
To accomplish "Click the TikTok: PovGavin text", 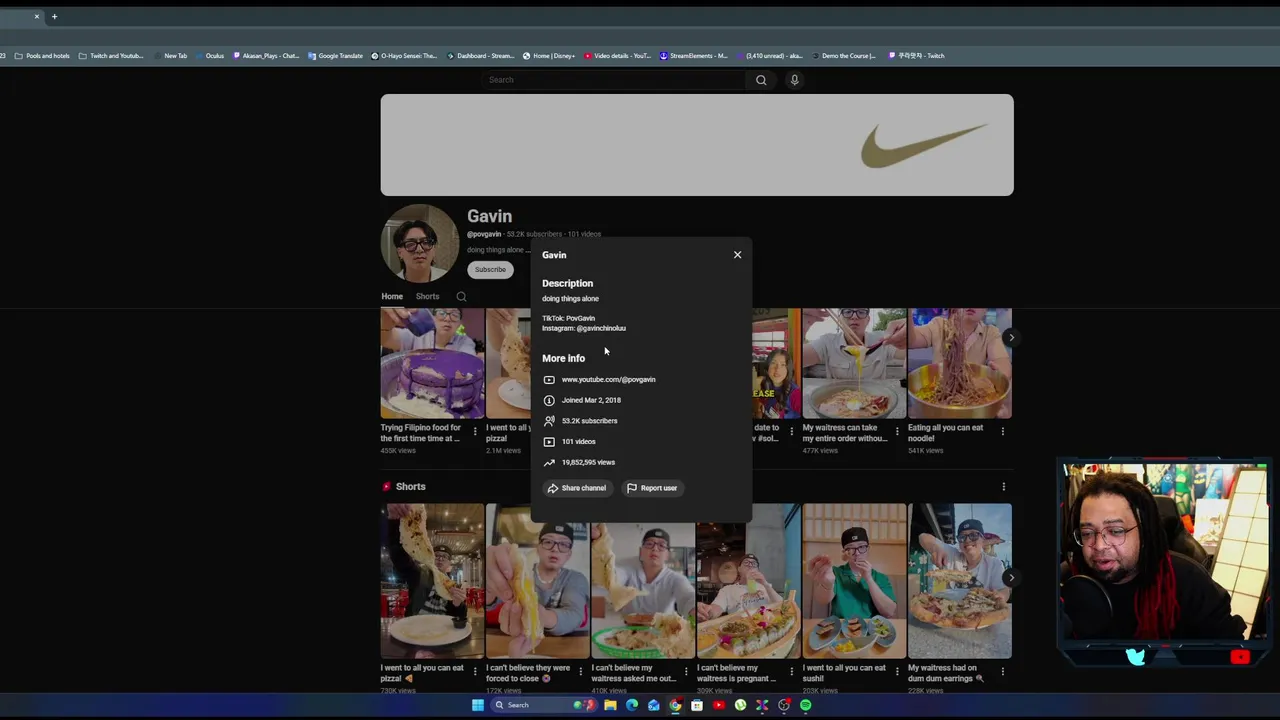I will coord(568,318).
